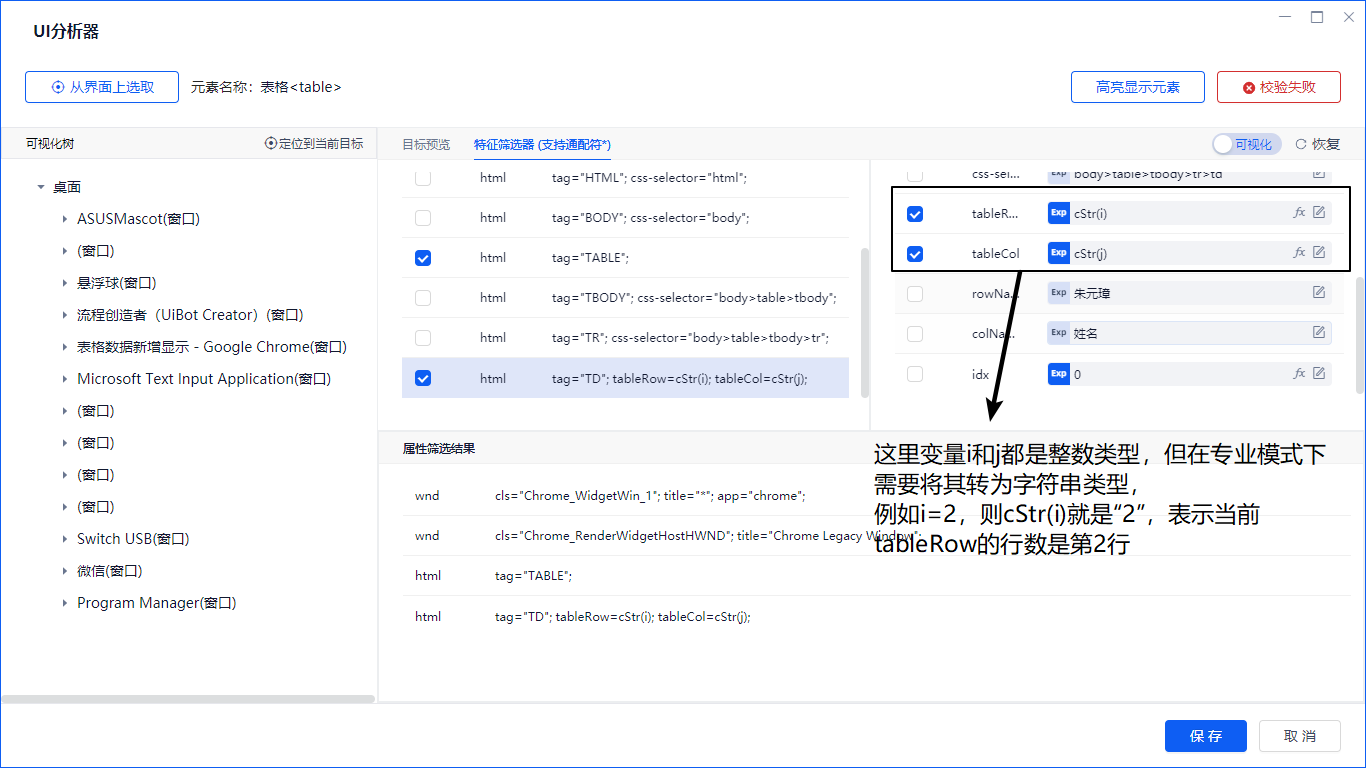Expand the Program Manager(窗口) node
Screen dimensions: 1366x768
tap(65, 603)
